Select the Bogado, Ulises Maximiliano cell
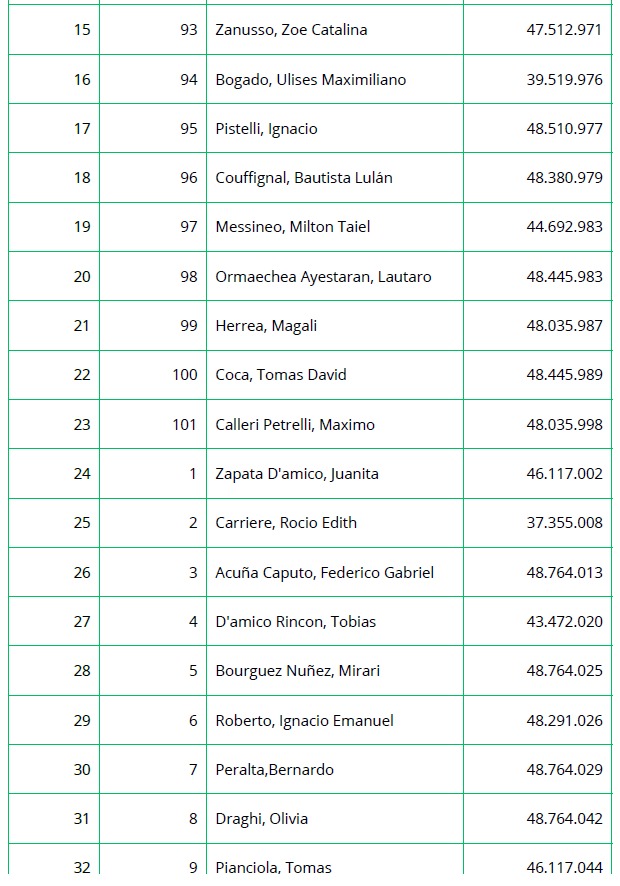Screen dimensions: 620x886 [x=310, y=80]
